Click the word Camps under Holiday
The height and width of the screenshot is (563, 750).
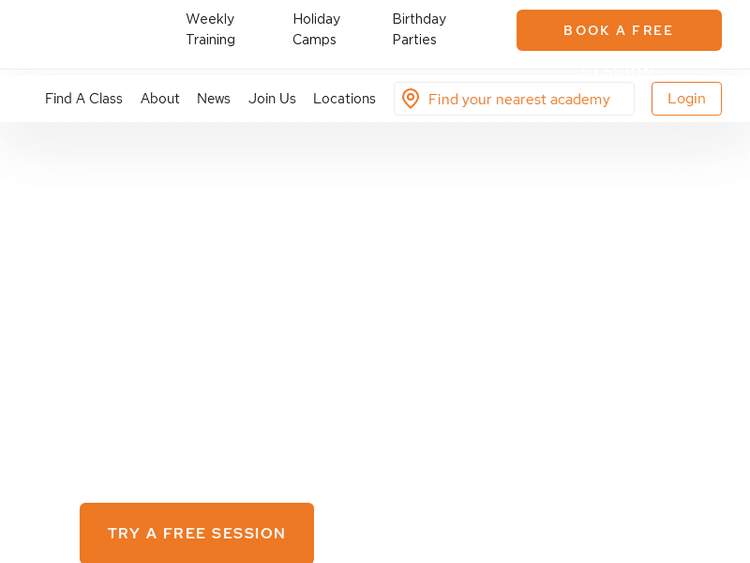(x=314, y=40)
